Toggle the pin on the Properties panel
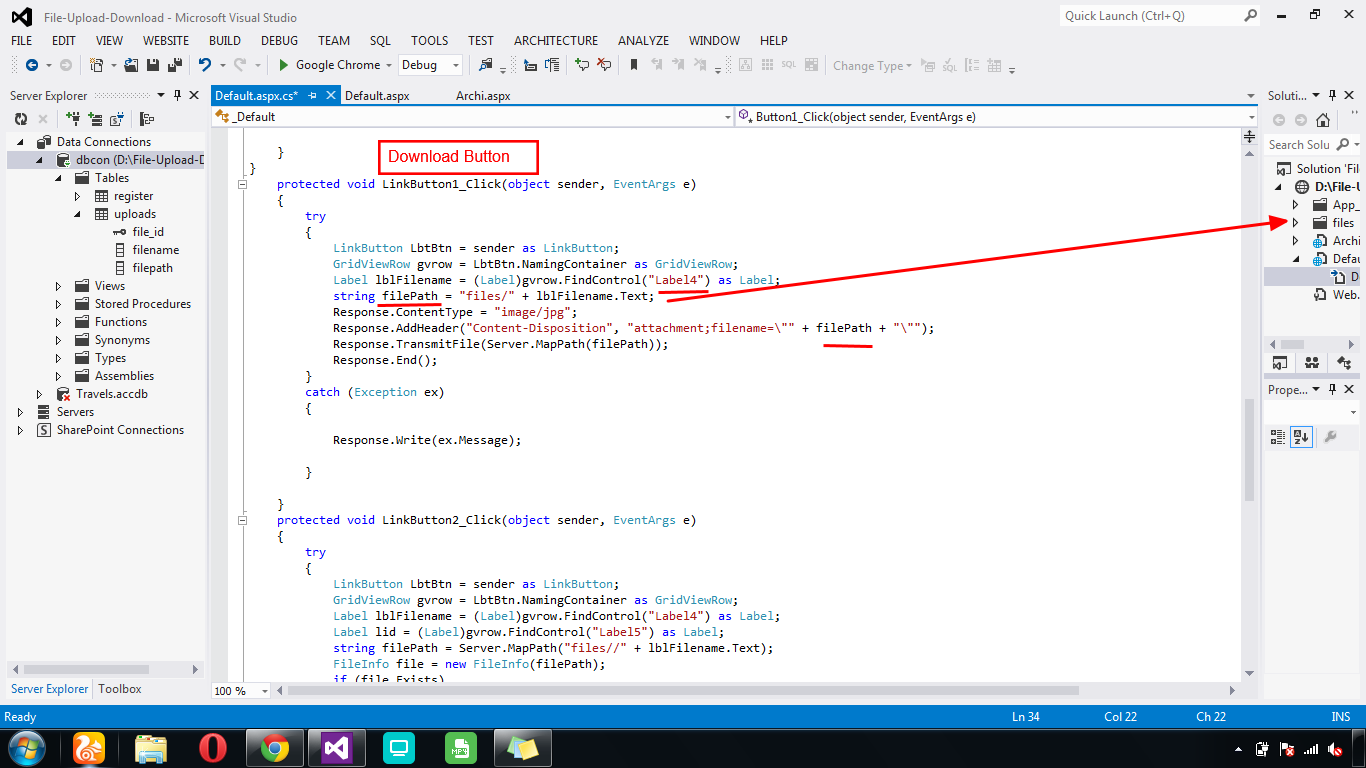The image size is (1366, 768). 1331,389
